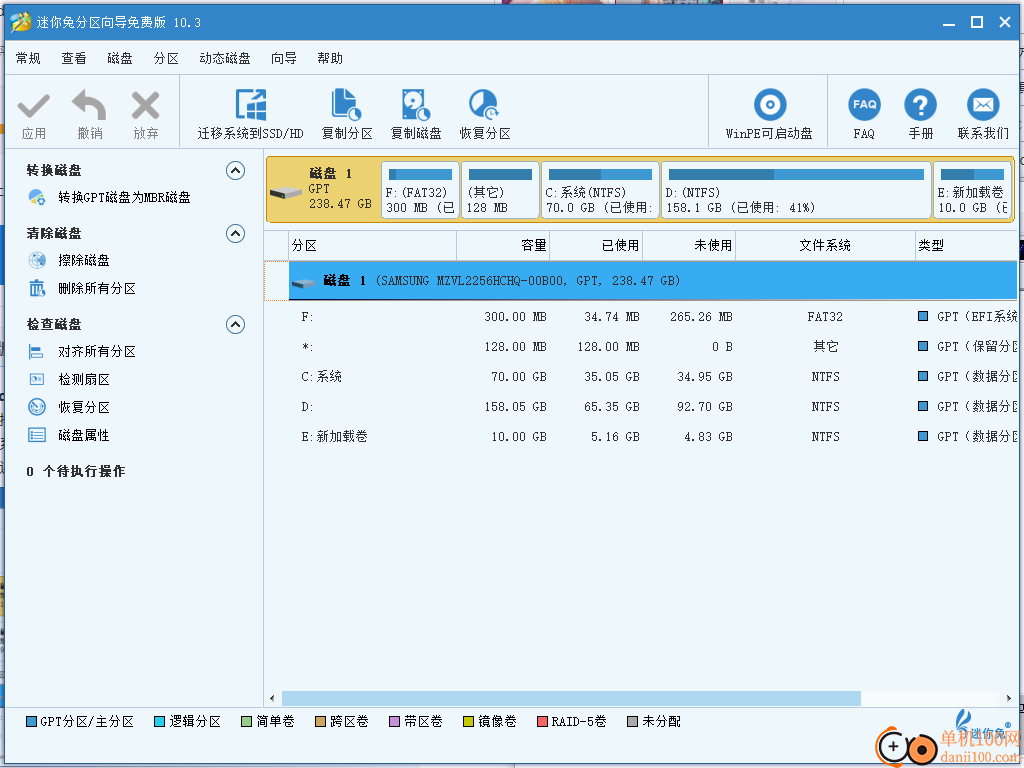The width and height of the screenshot is (1024, 768).
Task: Click the scrollbar left arrow
Action: coord(272,698)
